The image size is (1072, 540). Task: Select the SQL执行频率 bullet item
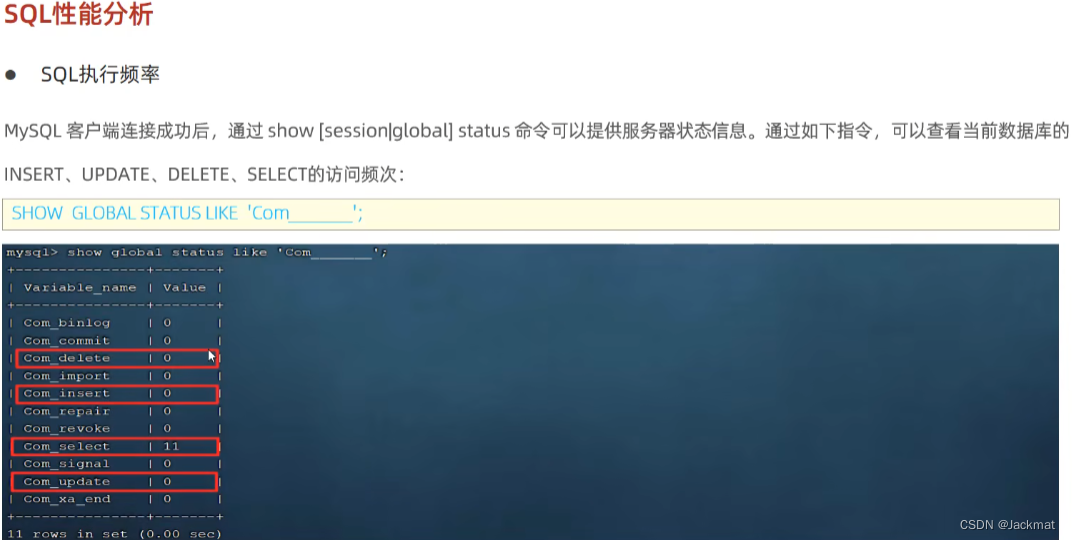click(100, 75)
